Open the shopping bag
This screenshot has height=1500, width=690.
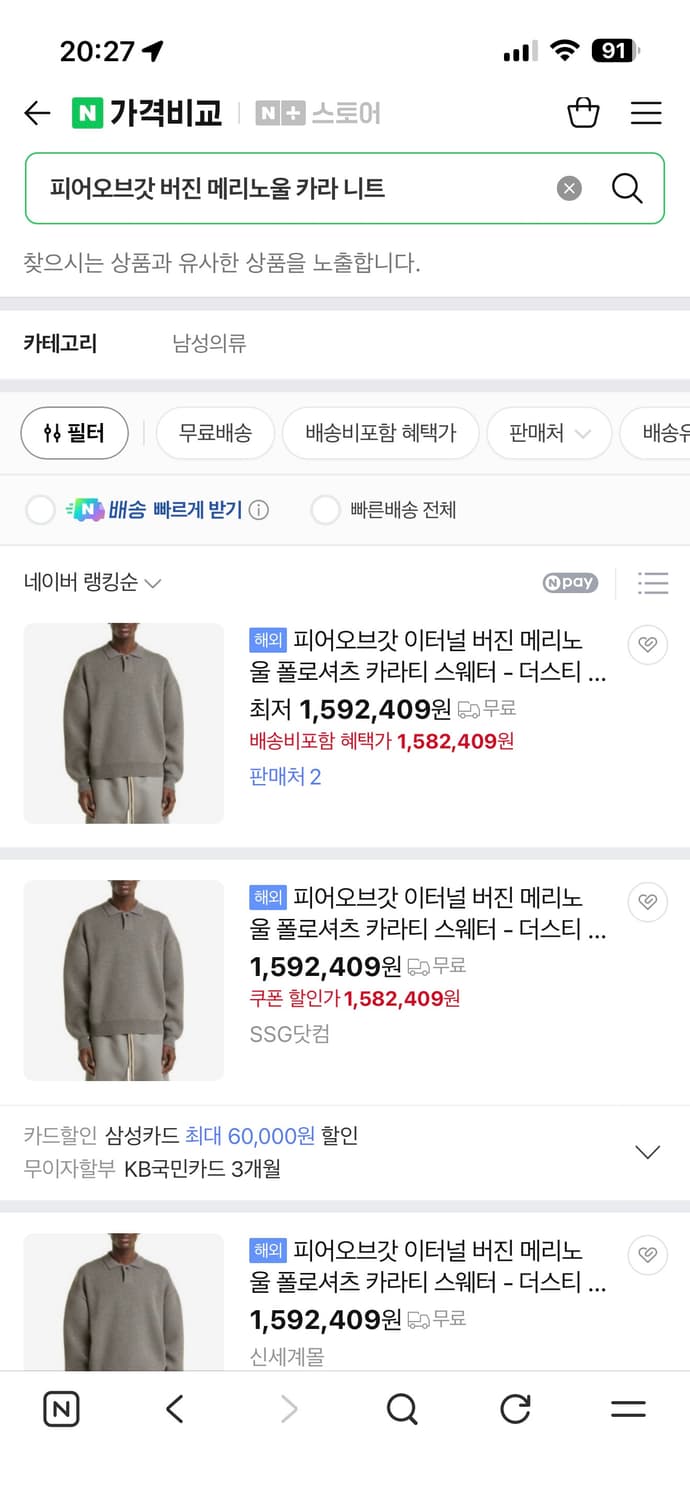(584, 113)
